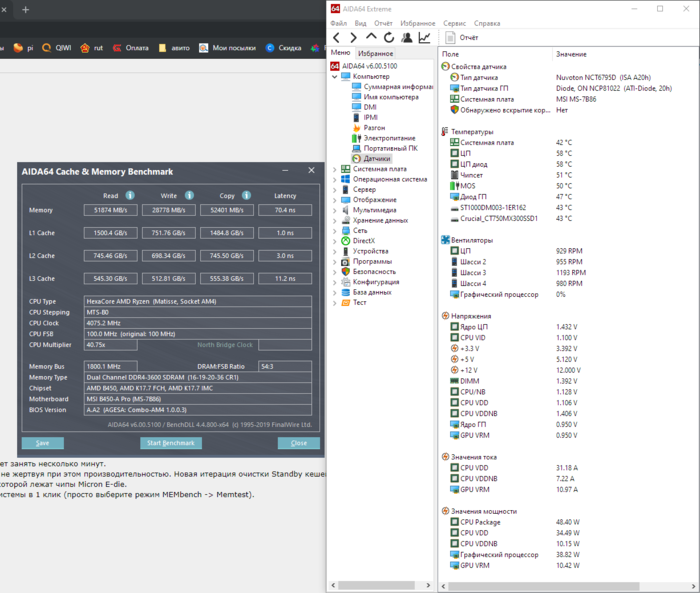Expand Сервер tree node
Screen dimensions: 700x593
334,190
